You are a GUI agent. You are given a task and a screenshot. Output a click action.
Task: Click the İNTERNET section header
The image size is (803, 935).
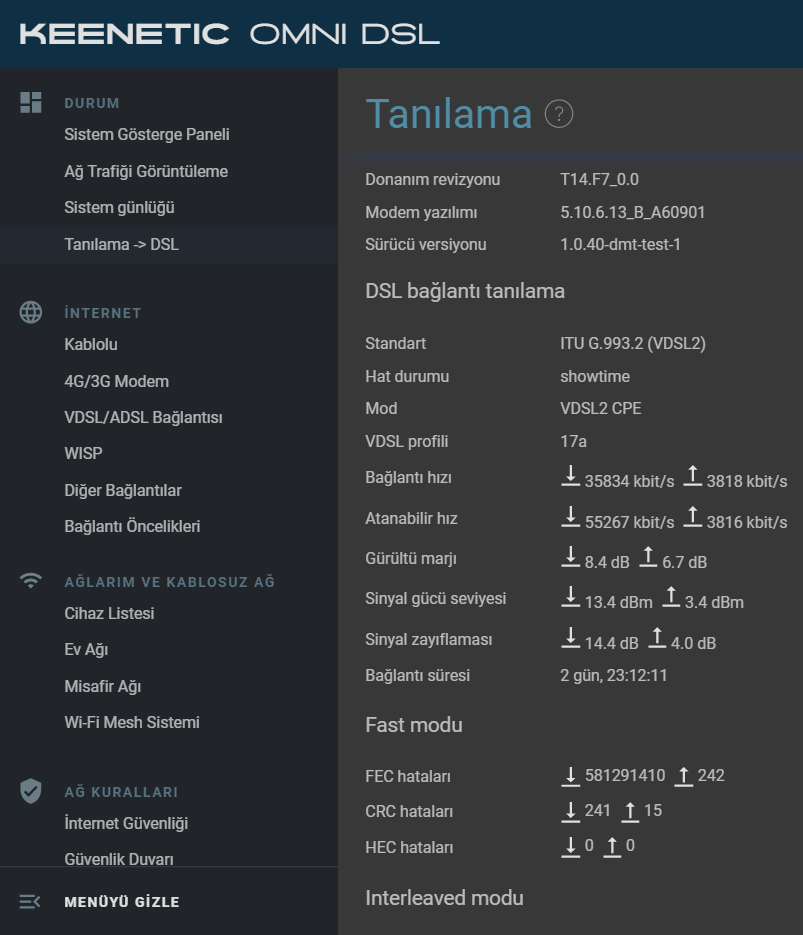point(103,312)
